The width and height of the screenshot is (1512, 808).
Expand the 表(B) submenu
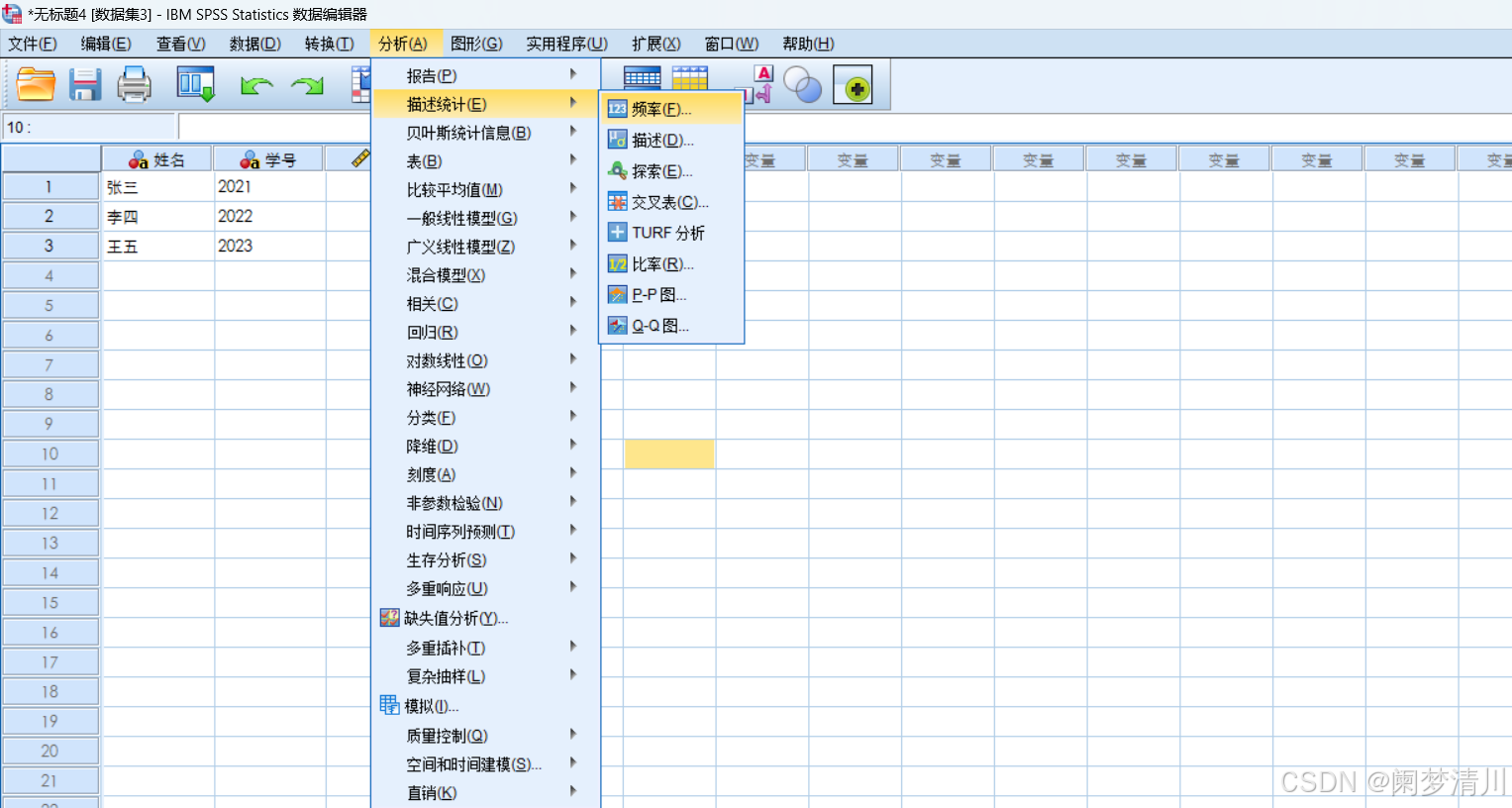(x=485, y=161)
